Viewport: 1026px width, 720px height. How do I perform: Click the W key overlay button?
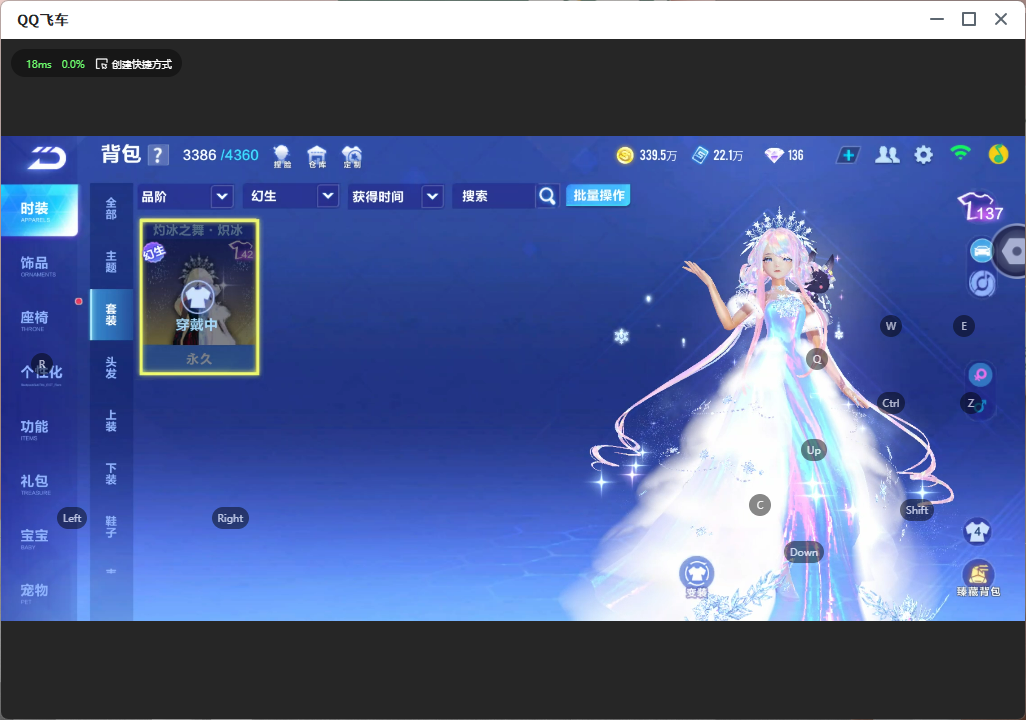pyautogui.click(x=891, y=326)
